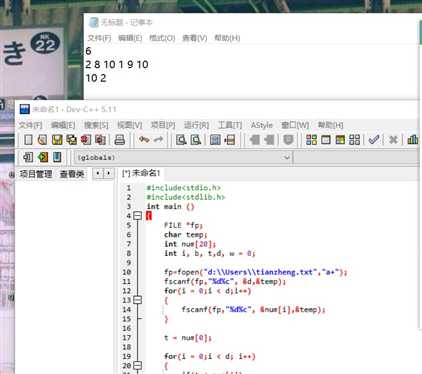Open Dev-C++ 运行[R] menu
Viewport: 422px width, 374px height.
coord(196,125)
